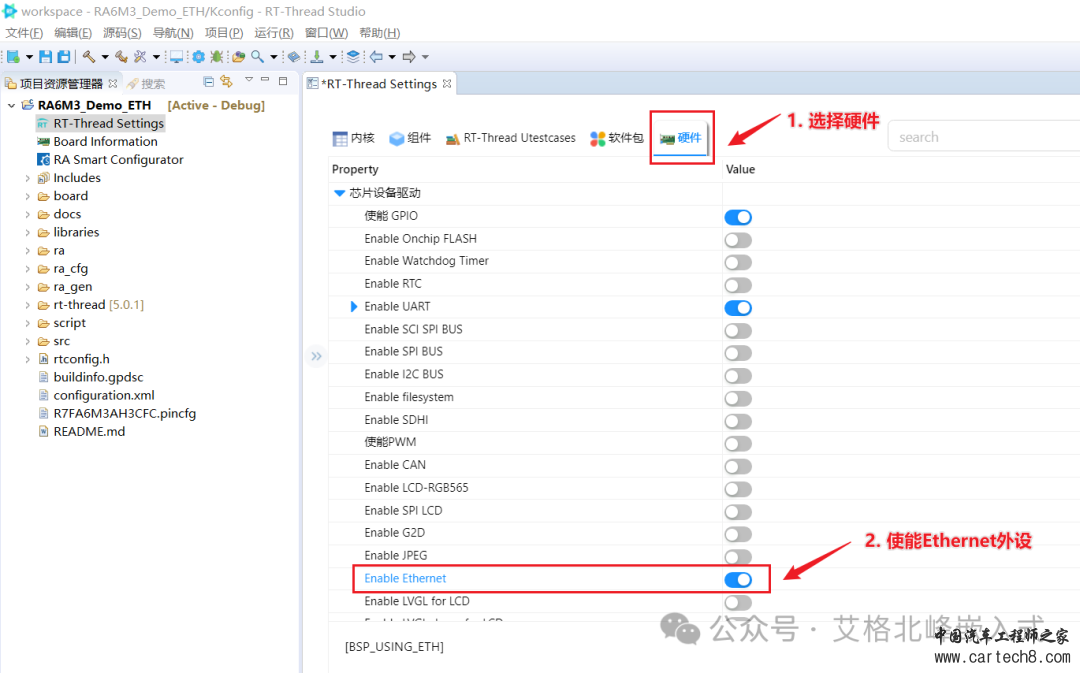Open RT-Thread Settings in project tree
1080x673 pixels.
[101, 123]
